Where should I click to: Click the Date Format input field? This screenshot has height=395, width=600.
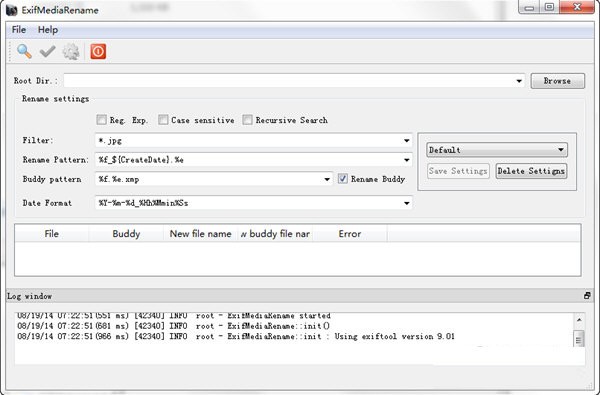(x=253, y=203)
